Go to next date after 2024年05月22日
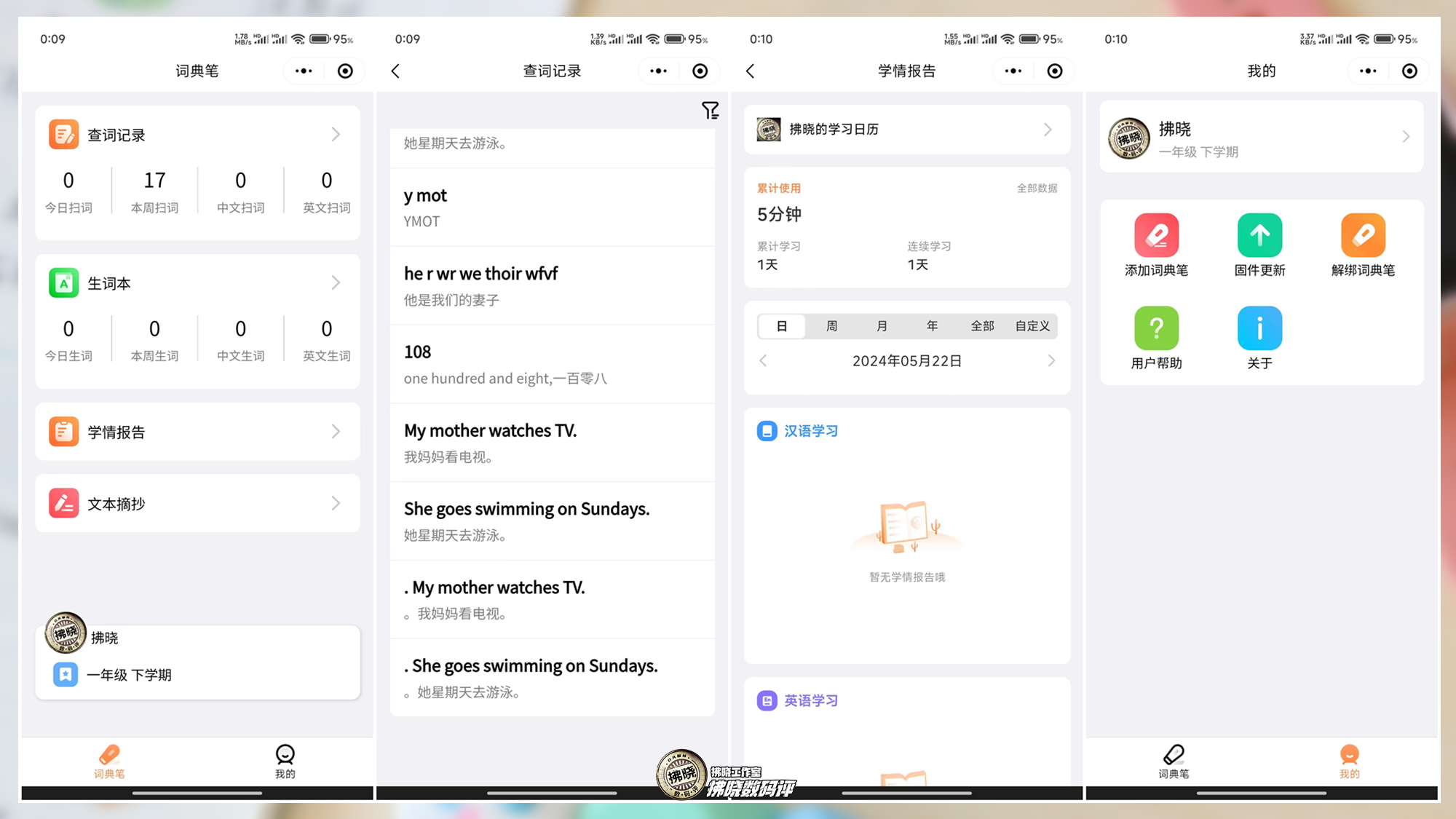Viewport: 1456px width, 819px height. point(1051,361)
